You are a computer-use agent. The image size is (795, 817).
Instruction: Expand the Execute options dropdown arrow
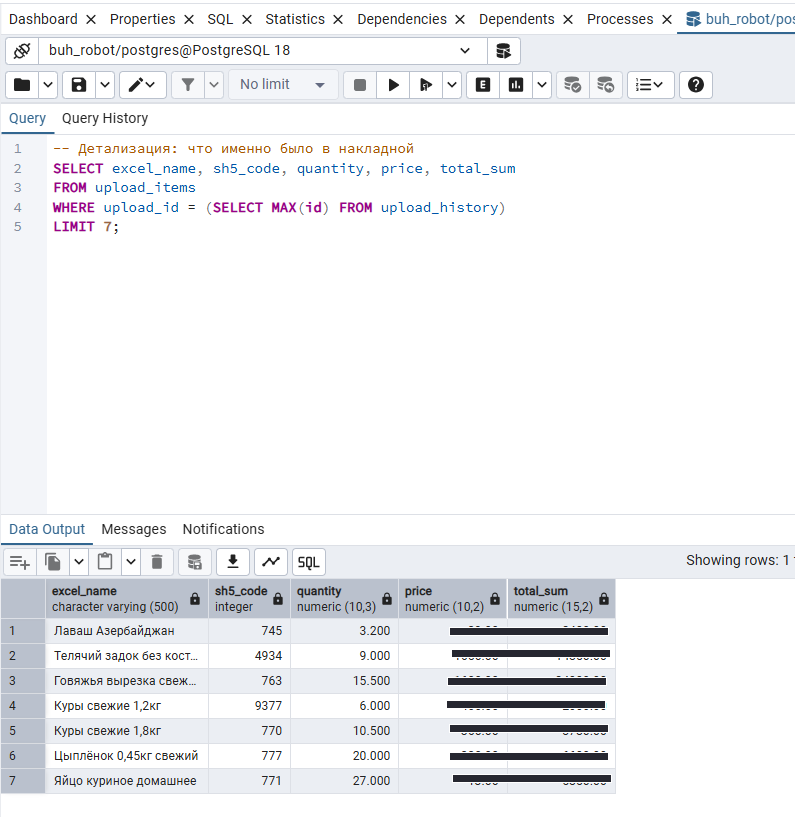tap(452, 85)
